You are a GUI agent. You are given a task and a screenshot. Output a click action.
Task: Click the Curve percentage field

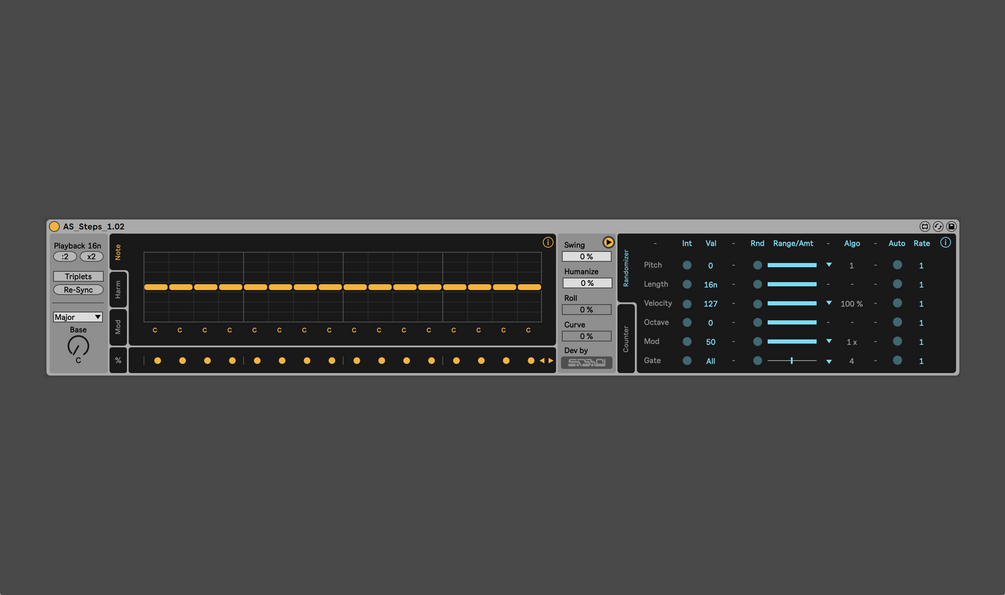(586, 336)
